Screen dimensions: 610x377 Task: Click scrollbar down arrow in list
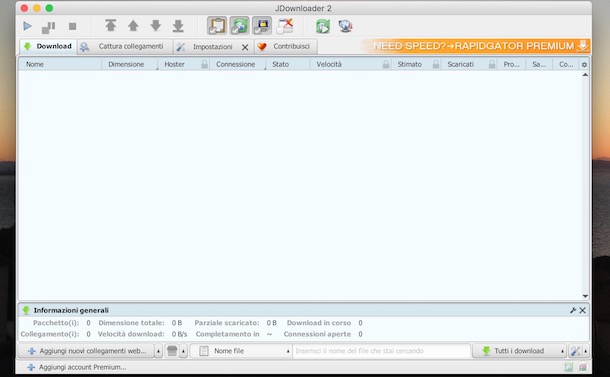click(x=585, y=296)
